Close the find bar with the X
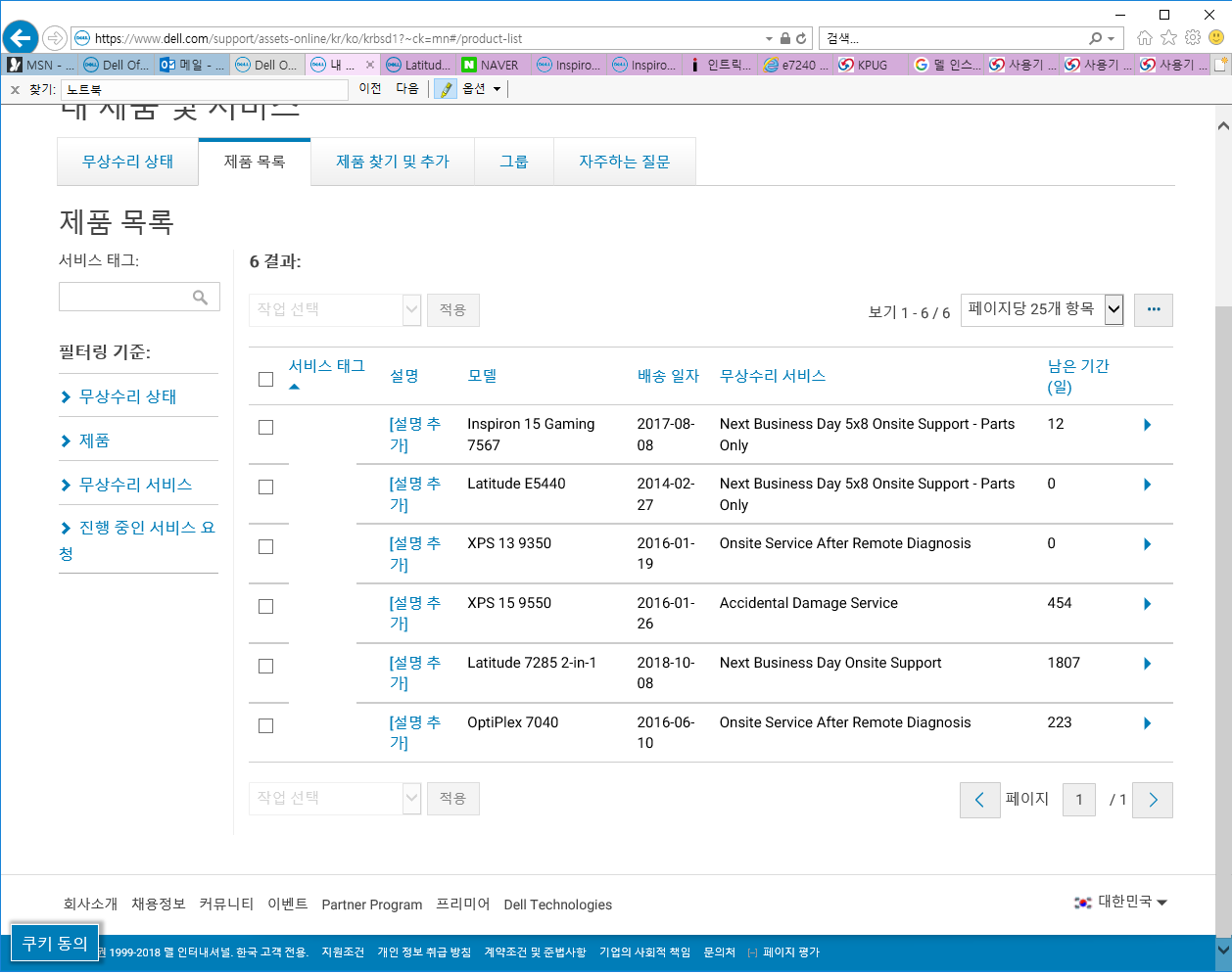This screenshot has height=974, width=1232. [15, 89]
